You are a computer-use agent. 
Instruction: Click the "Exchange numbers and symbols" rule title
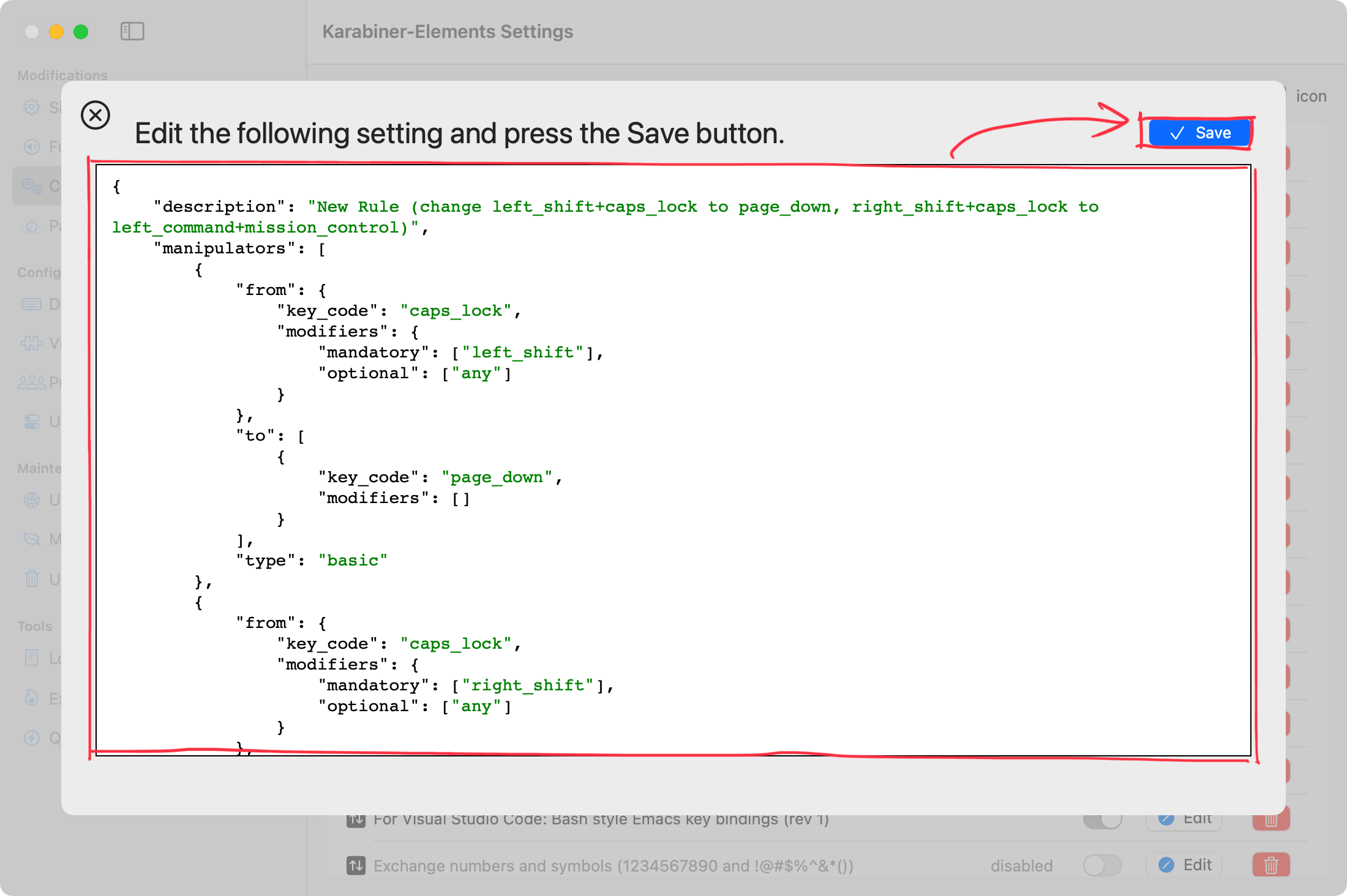(x=613, y=865)
